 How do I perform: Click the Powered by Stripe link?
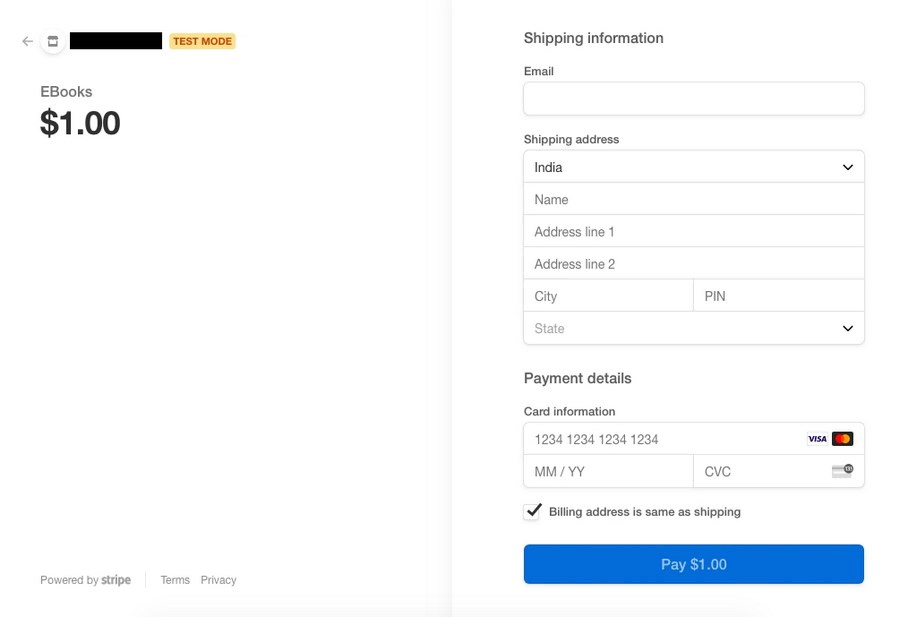click(85, 580)
